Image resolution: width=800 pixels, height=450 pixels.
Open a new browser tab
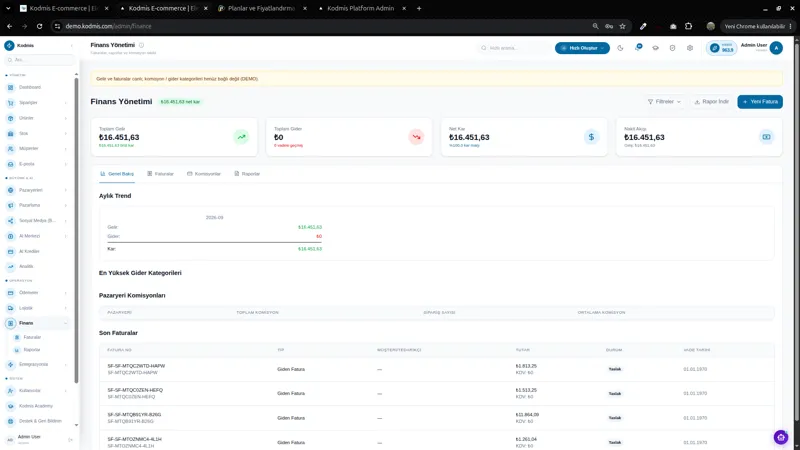[x=419, y=8]
